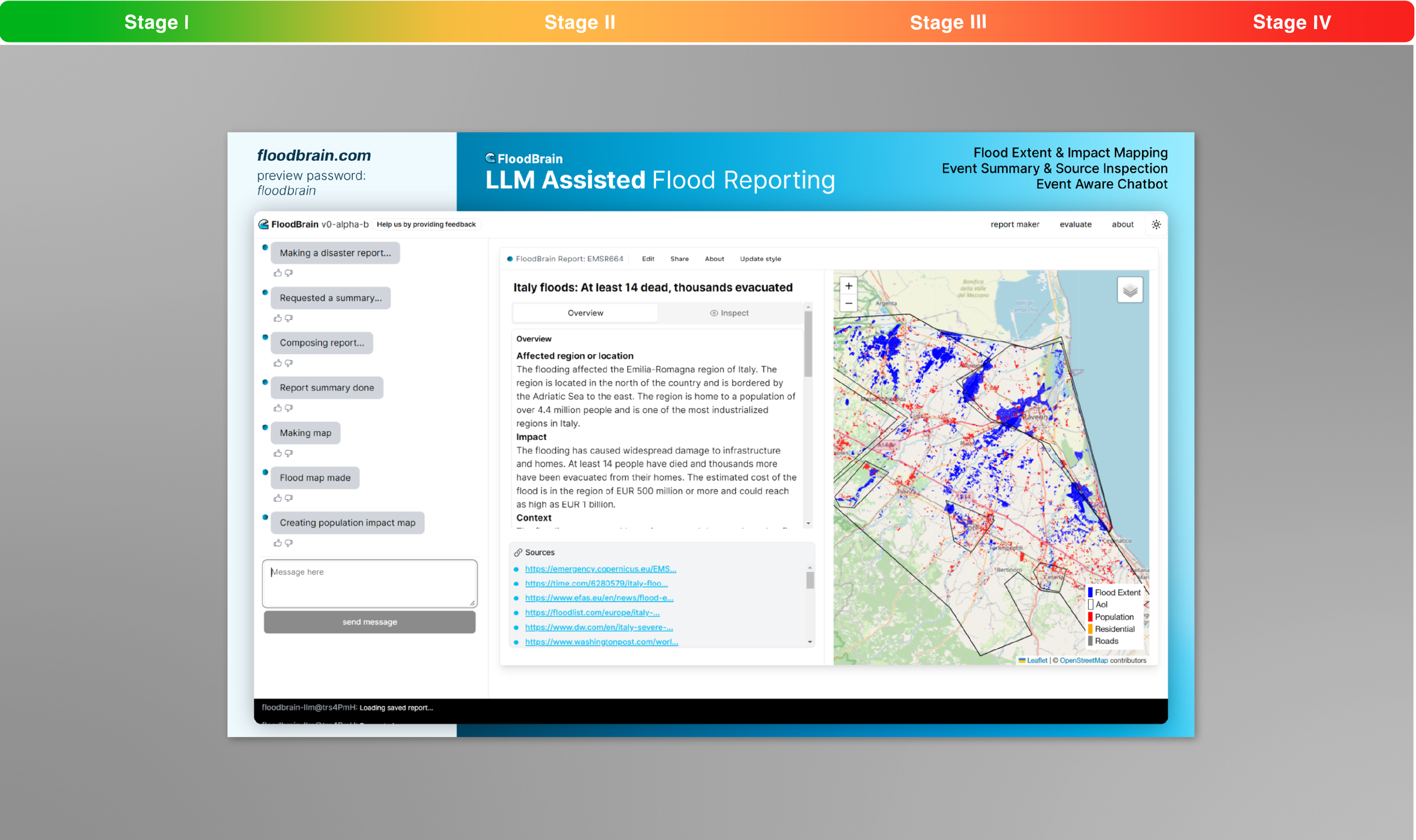Viewport: 1416px width, 840px height.
Task: Click Share in the report toolbar
Action: click(679, 259)
